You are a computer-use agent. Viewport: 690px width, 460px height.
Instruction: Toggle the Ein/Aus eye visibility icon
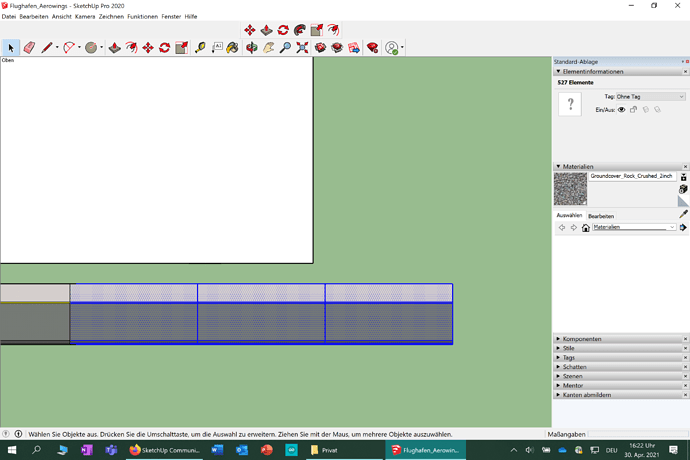coord(621,110)
